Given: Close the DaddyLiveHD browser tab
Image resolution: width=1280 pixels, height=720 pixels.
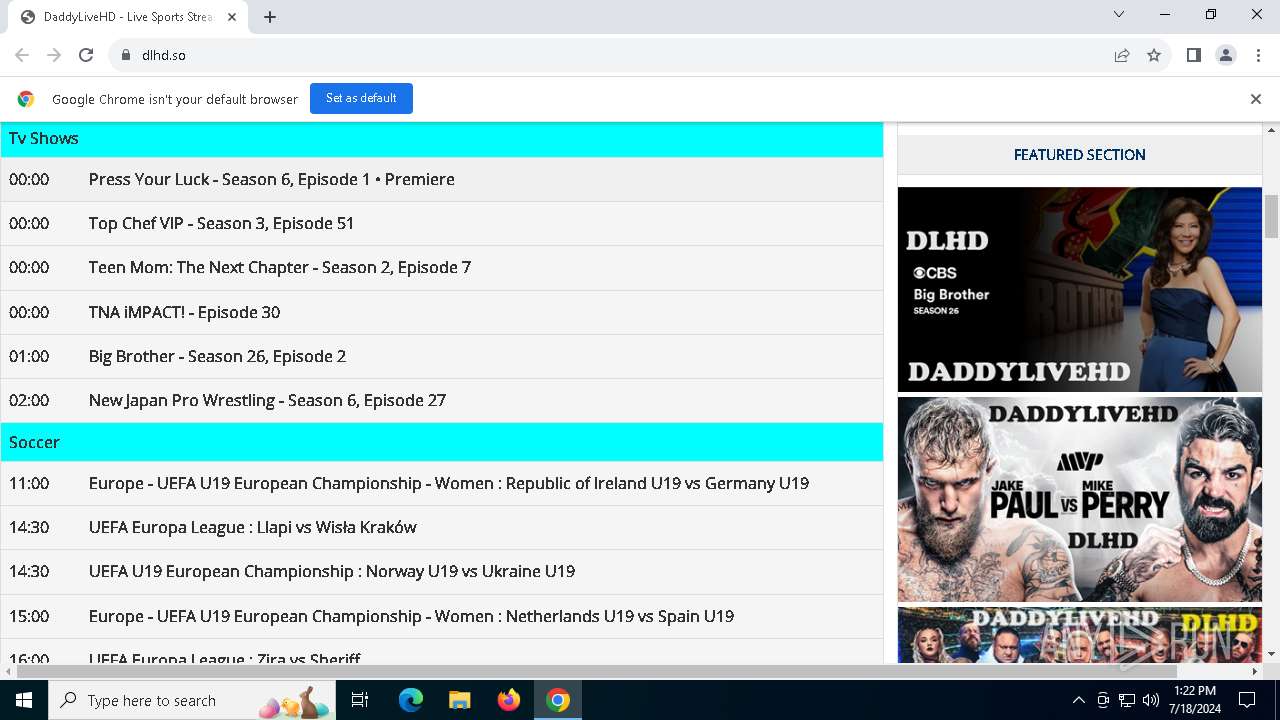Looking at the screenshot, I should point(233,17).
